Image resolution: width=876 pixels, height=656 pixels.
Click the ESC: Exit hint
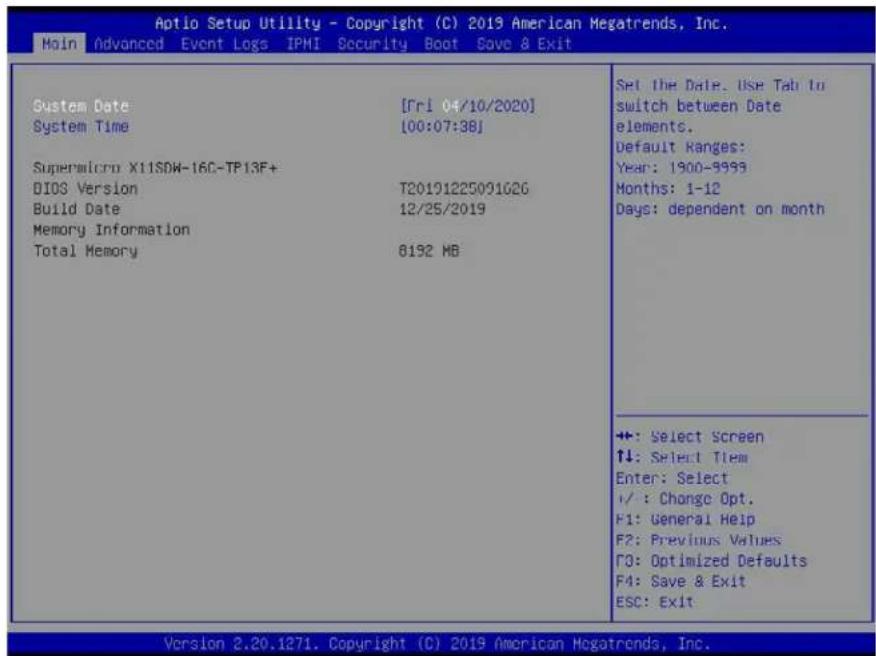tap(655, 602)
